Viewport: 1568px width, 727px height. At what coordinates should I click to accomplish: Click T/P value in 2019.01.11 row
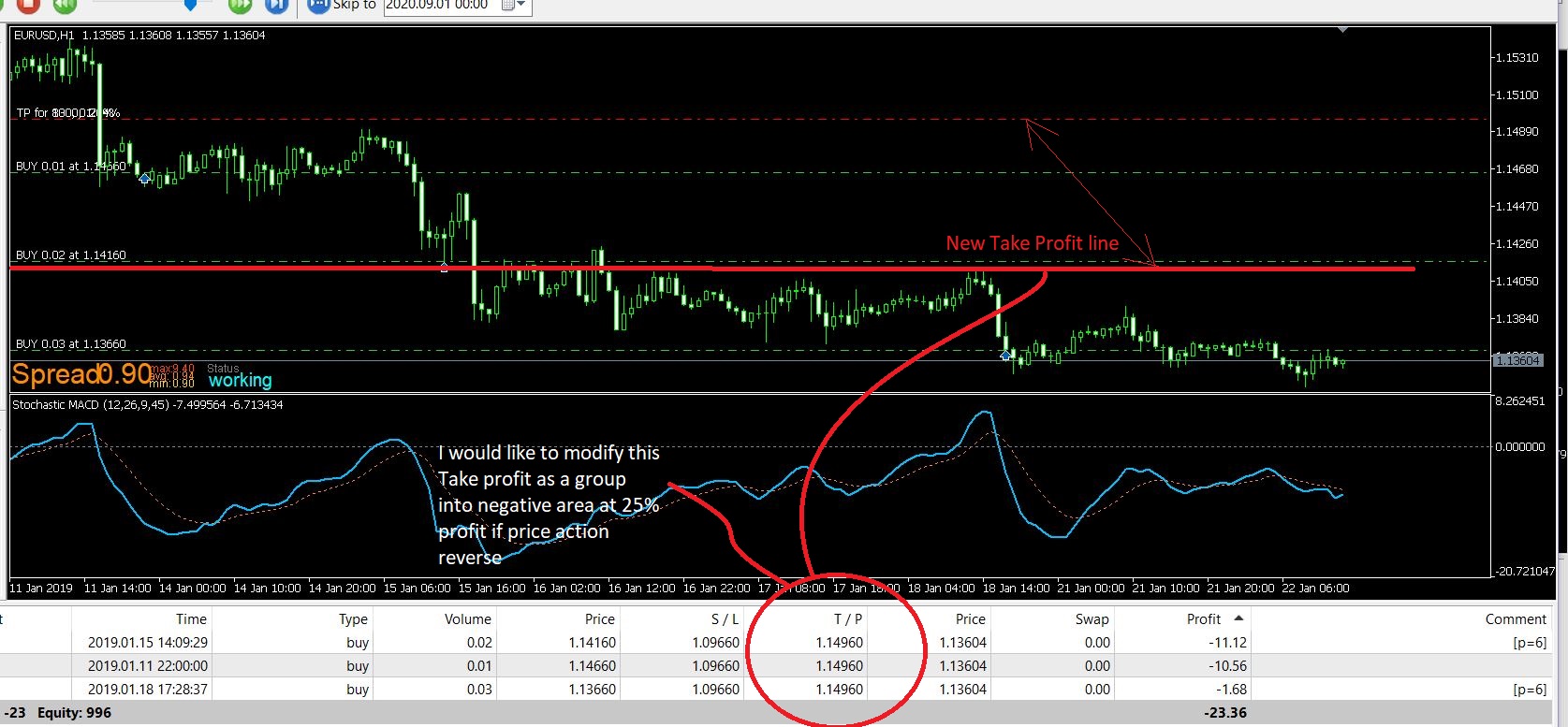pyautogui.click(x=840, y=666)
